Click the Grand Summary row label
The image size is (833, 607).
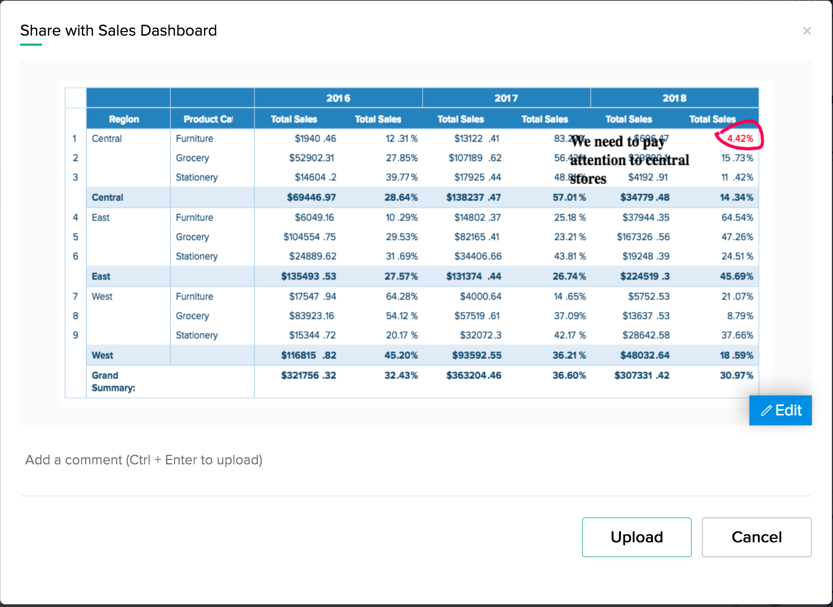(114, 381)
